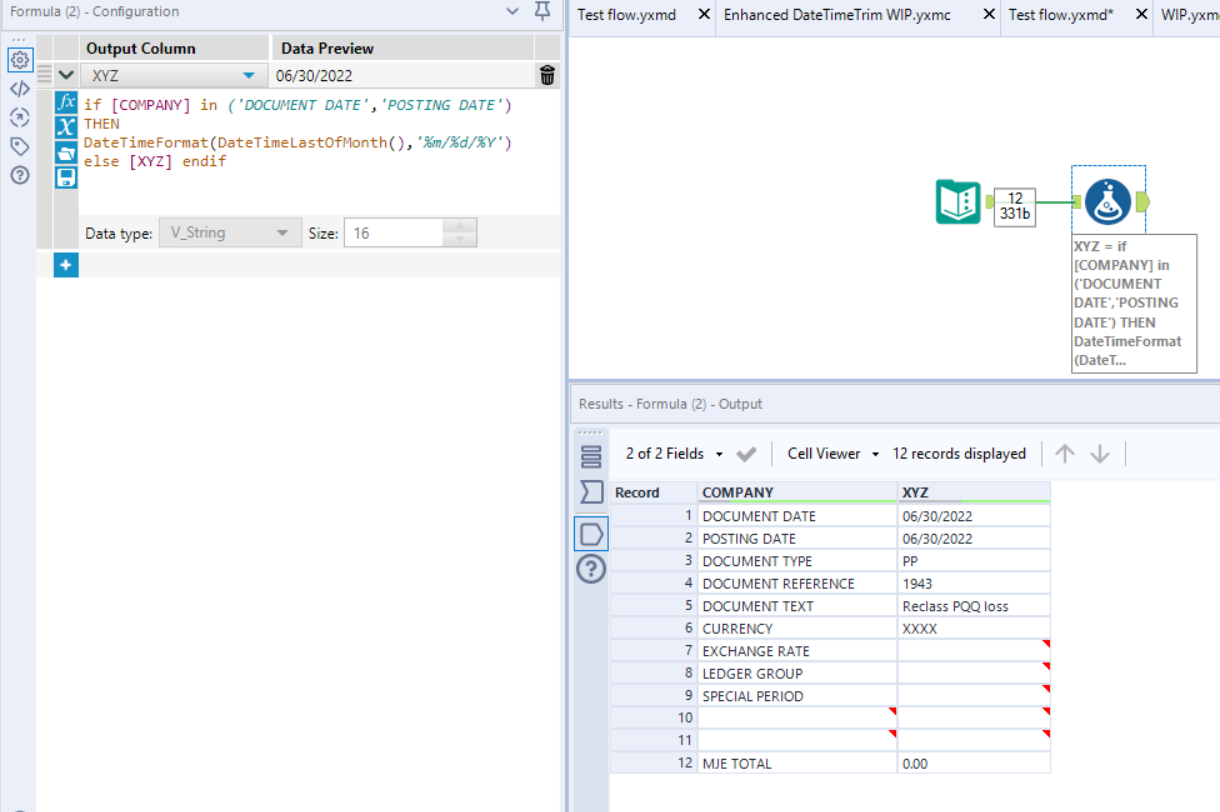Delete the XYZ formula with trash icon
1220x812 pixels.
(x=547, y=75)
